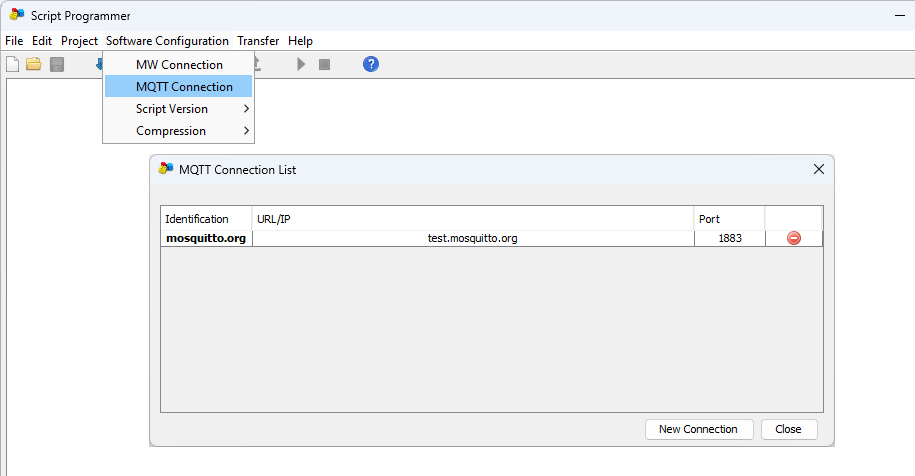
Task: Open the Edit menu
Action: coord(42,41)
